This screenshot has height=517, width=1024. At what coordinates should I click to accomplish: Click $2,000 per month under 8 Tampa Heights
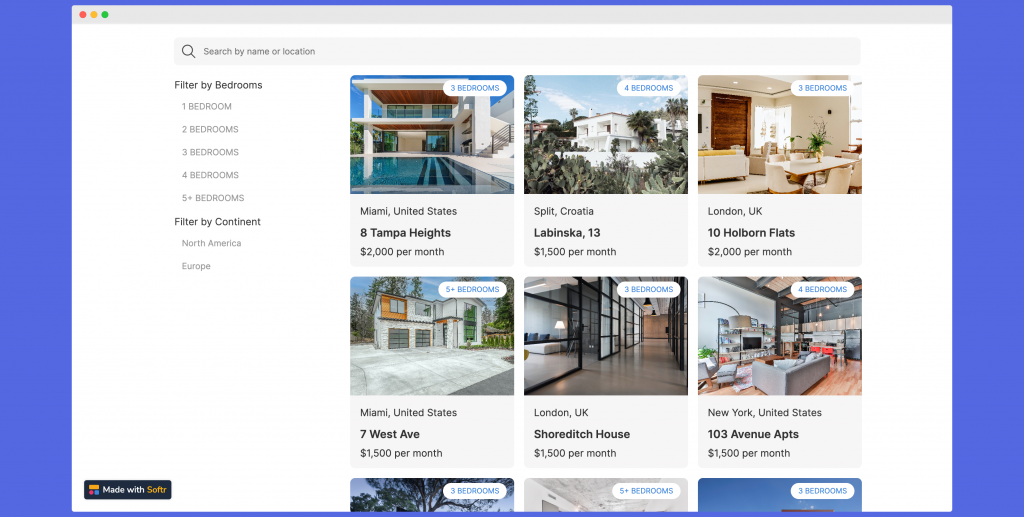402,252
